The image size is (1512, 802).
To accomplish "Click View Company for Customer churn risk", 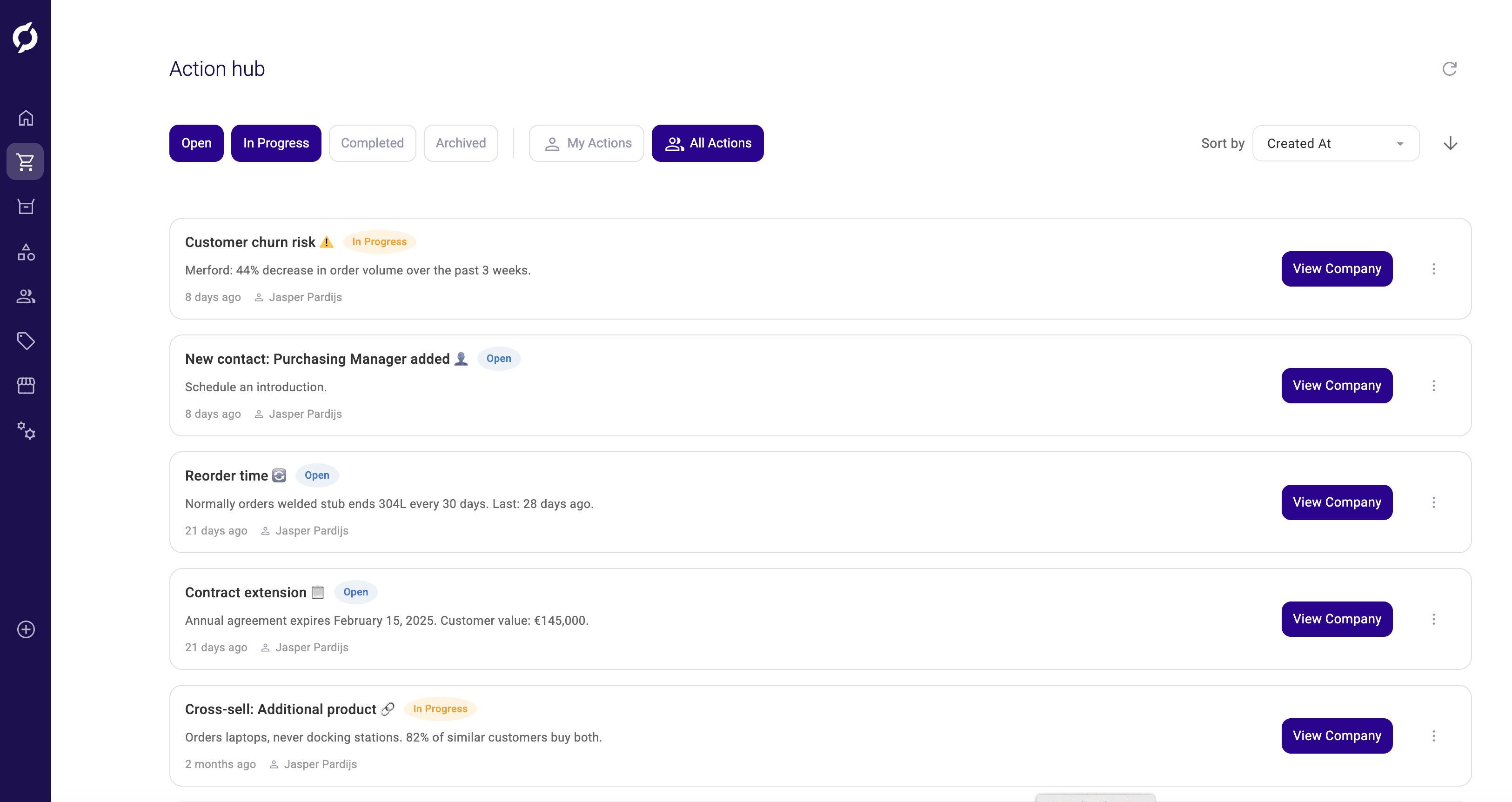I will point(1337,268).
